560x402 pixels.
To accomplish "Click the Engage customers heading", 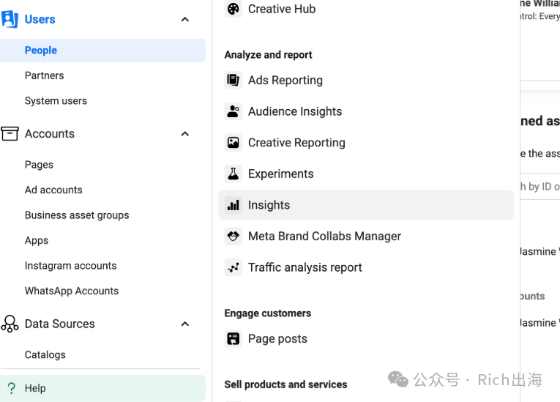I will click(x=268, y=313).
